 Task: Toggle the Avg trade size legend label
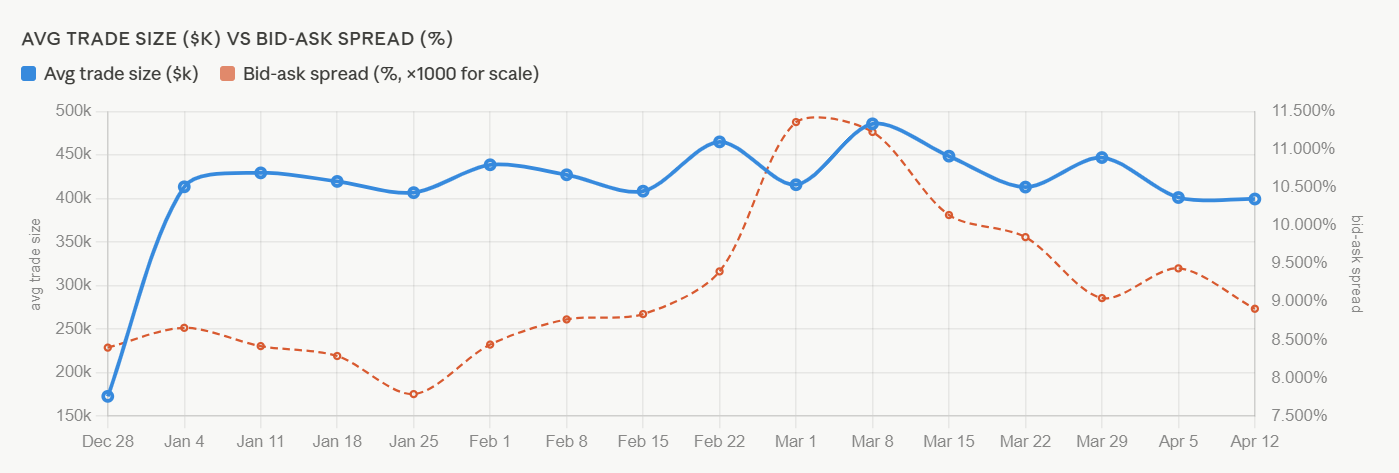coord(121,73)
